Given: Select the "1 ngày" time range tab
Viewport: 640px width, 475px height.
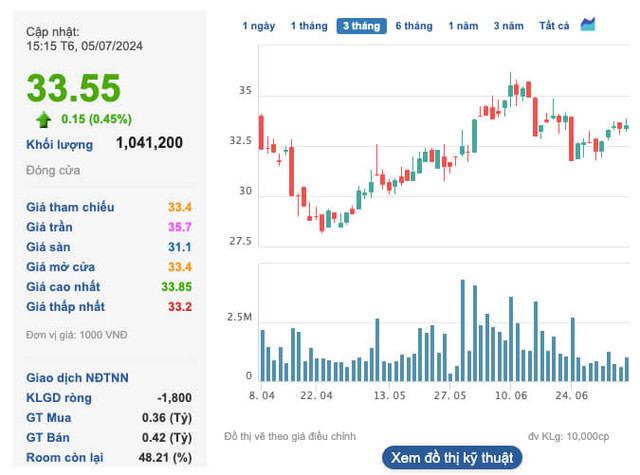Looking at the screenshot, I should click(x=260, y=26).
